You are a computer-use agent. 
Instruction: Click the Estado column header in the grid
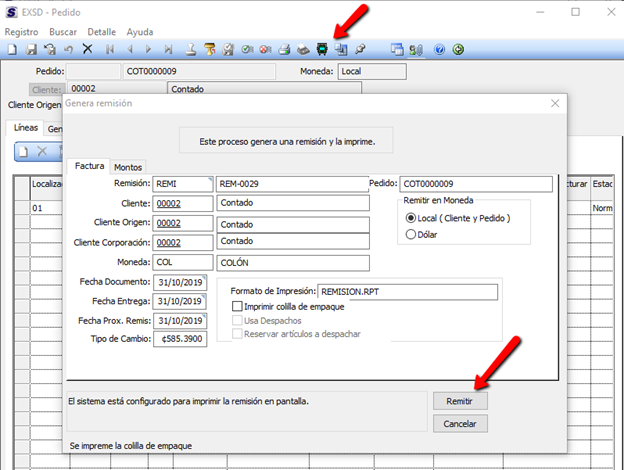[602, 184]
